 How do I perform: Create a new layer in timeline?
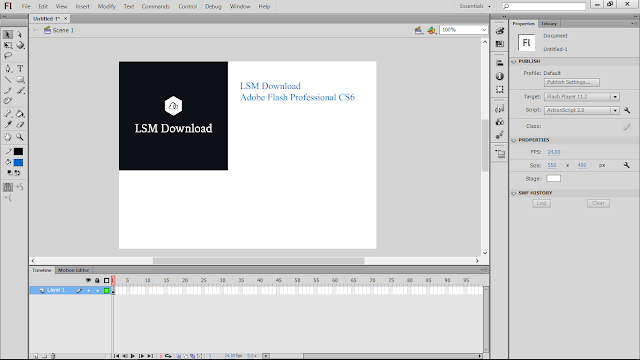36,356
